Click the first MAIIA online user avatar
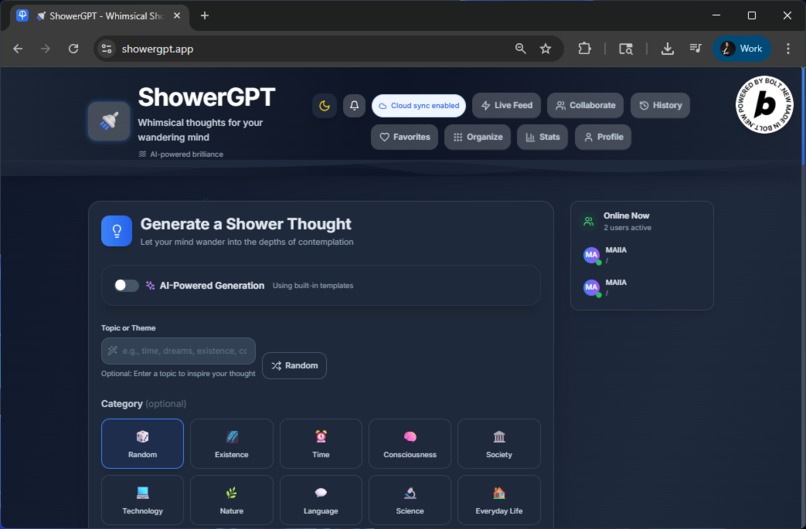The image size is (806, 529). (x=592, y=255)
